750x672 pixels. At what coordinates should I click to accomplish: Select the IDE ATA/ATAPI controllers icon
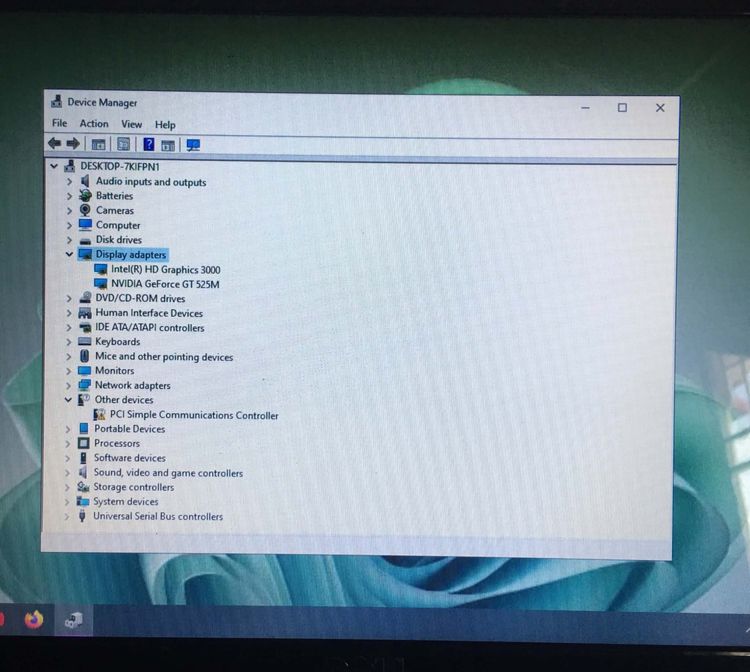click(x=85, y=327)
